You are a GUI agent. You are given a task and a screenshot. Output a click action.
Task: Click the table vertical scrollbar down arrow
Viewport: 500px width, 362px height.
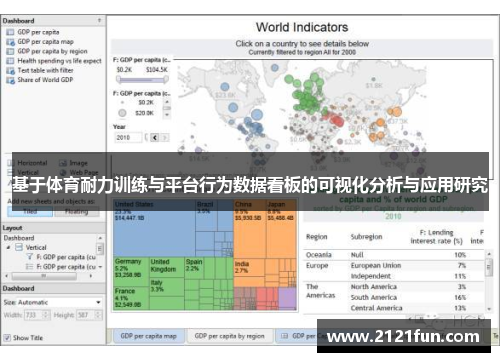489,309
